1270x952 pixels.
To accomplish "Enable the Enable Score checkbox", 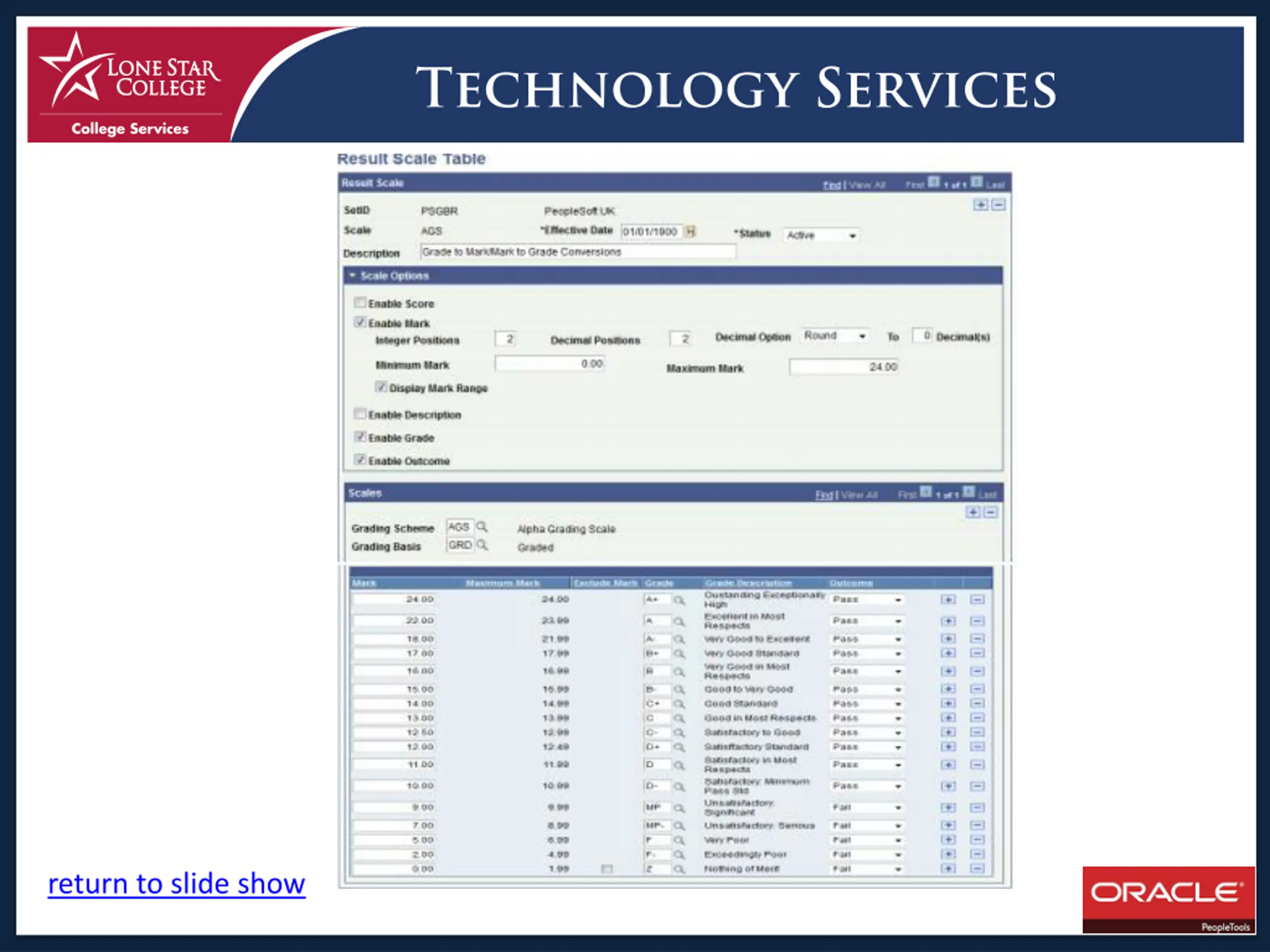I will [360, 302].
